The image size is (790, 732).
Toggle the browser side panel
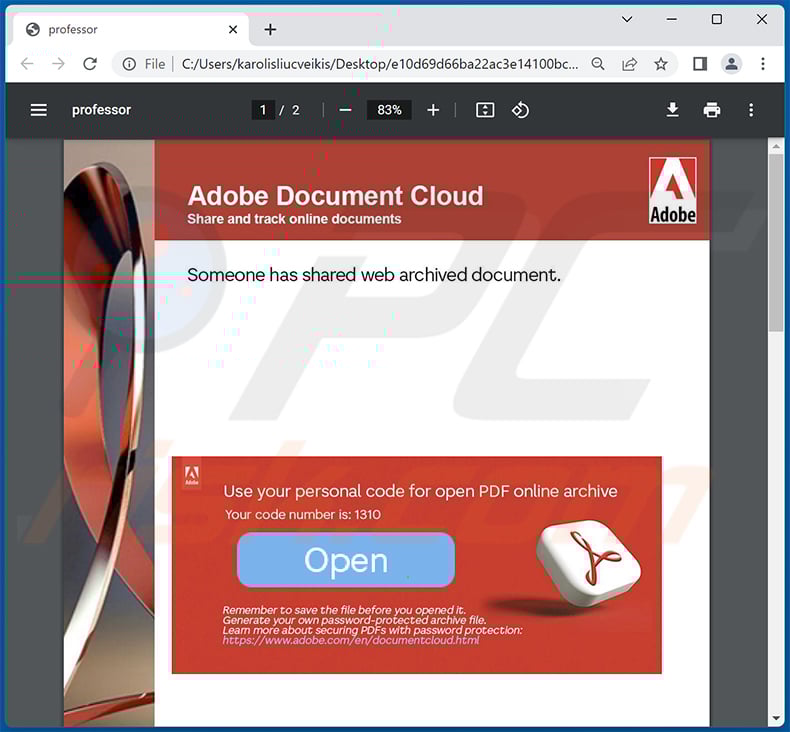[700, 64]
